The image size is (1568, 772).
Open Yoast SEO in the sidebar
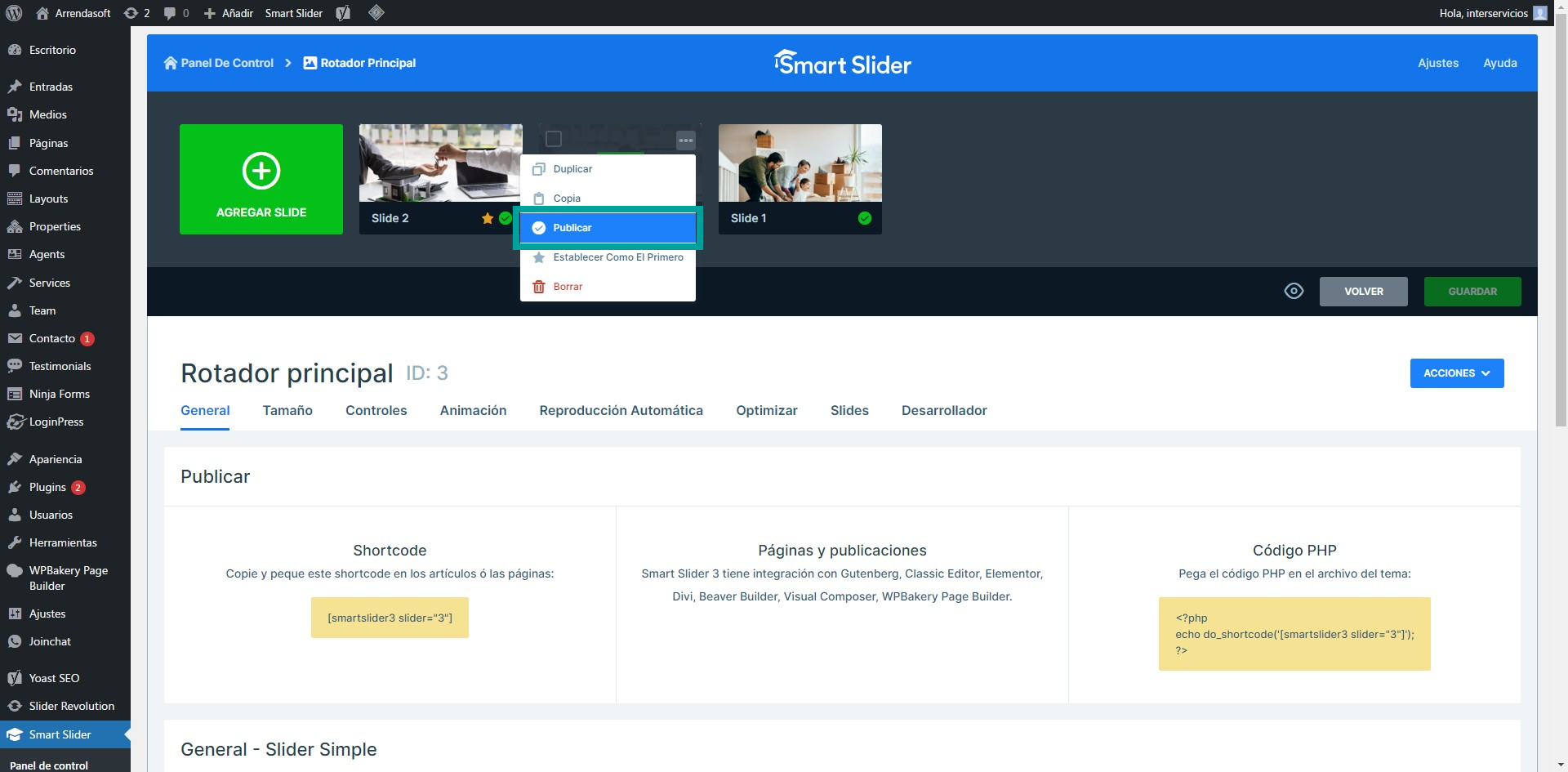point(65,678)
